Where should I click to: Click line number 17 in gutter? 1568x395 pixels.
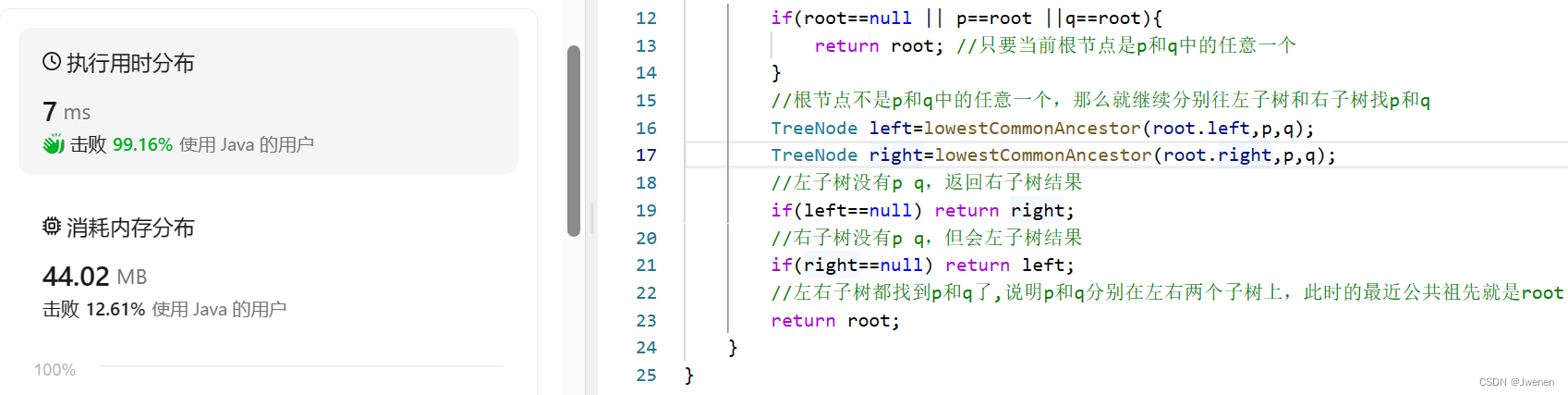[646, 155]
